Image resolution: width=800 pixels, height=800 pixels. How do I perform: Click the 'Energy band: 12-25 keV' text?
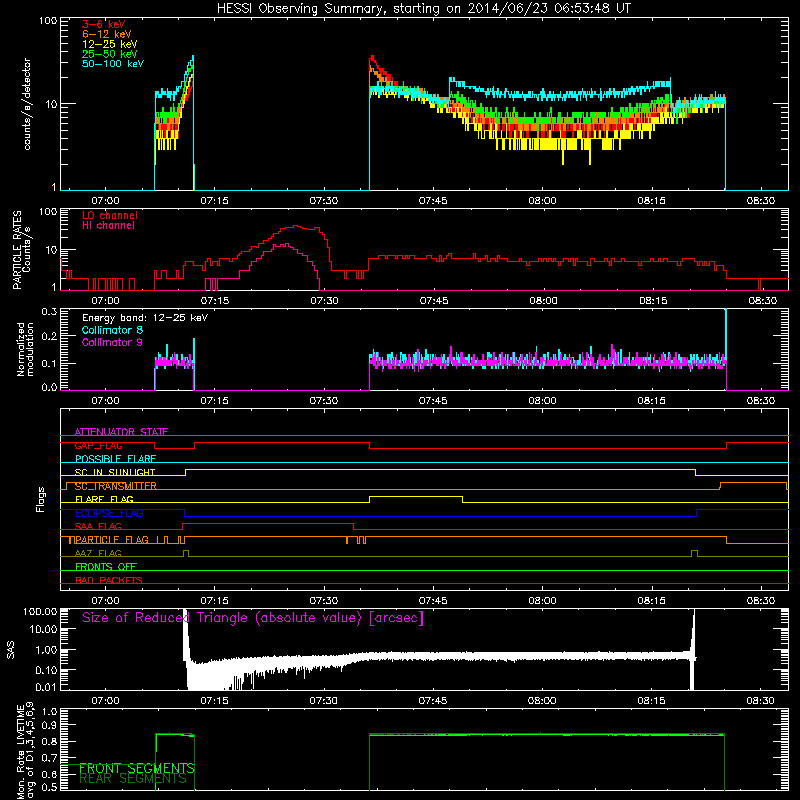tap(145, 318)
